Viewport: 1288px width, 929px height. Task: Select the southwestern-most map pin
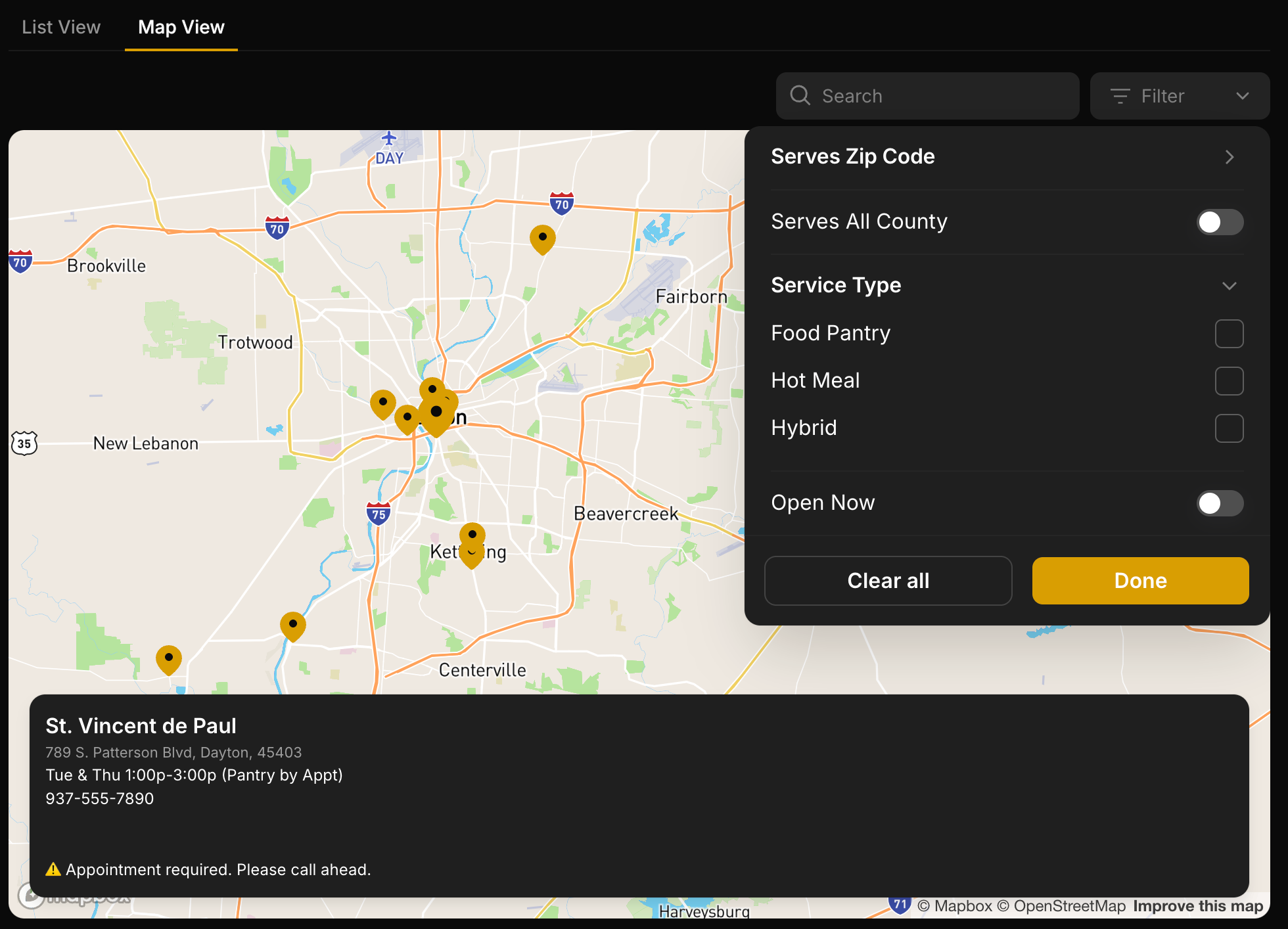168,659
